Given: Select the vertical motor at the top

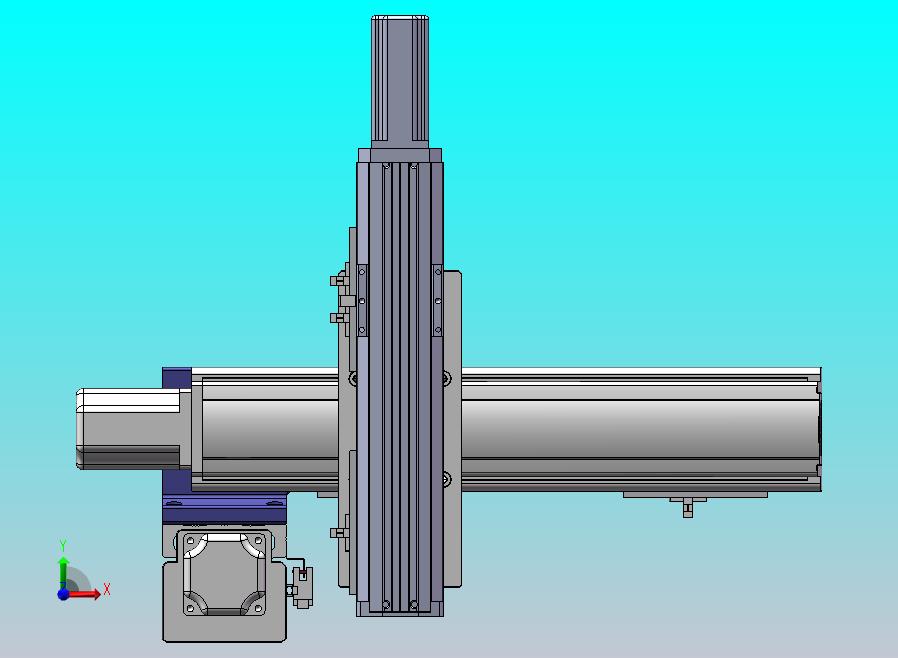Looking at the screenshot, I should click(x=400, y=82).
